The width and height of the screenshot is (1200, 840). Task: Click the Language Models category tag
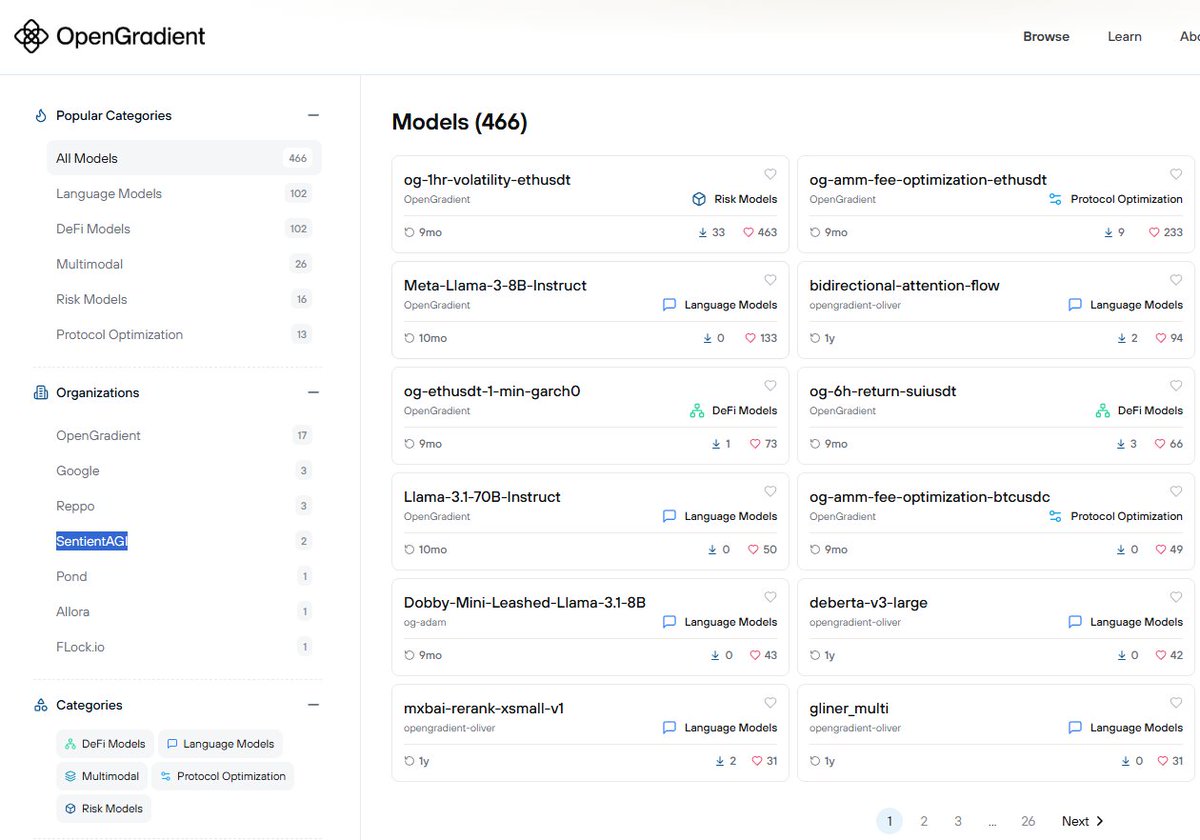click(x=220, y=744)
